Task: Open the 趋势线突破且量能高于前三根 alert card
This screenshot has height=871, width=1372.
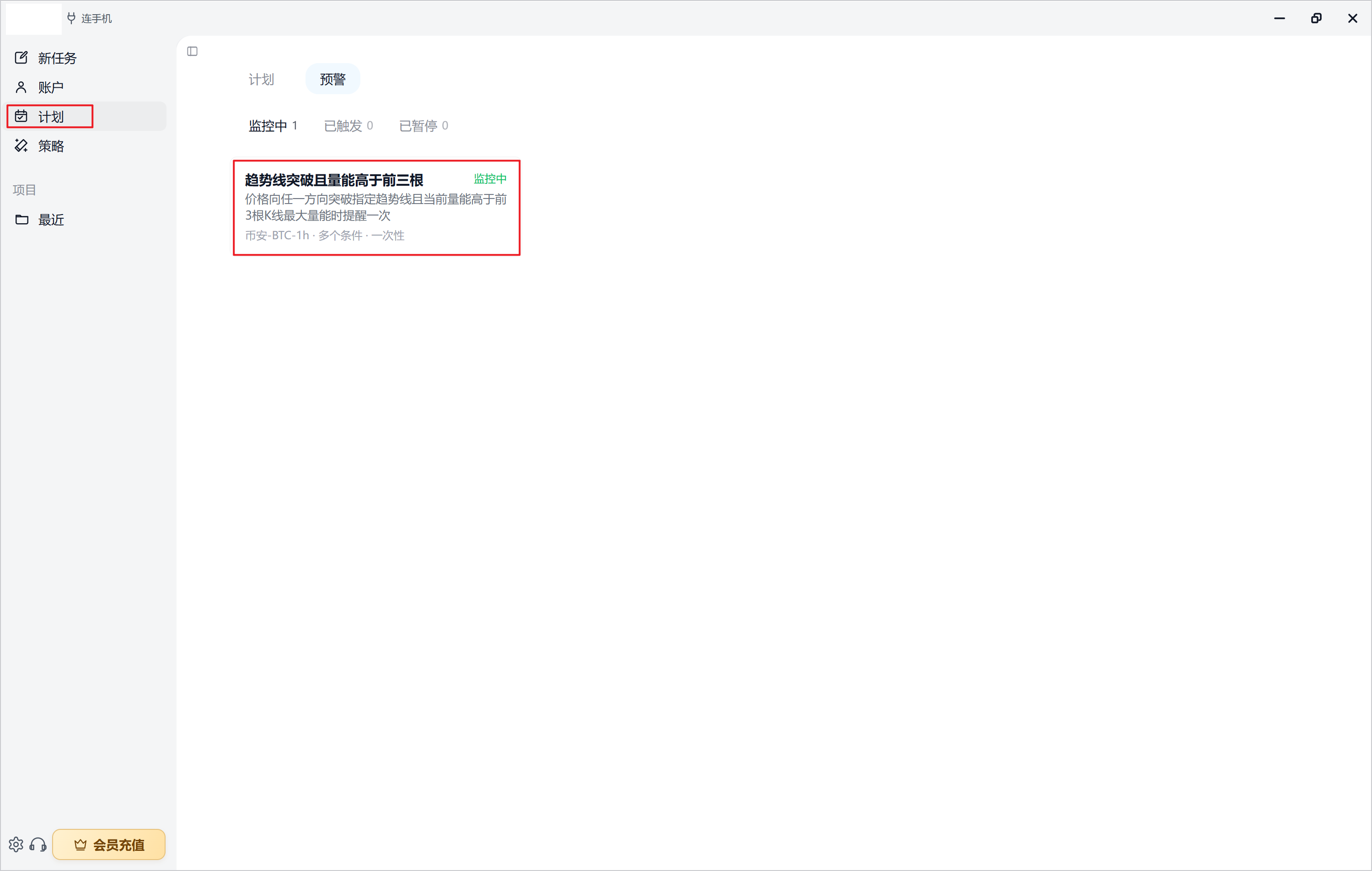Action: tap(377, 208)
